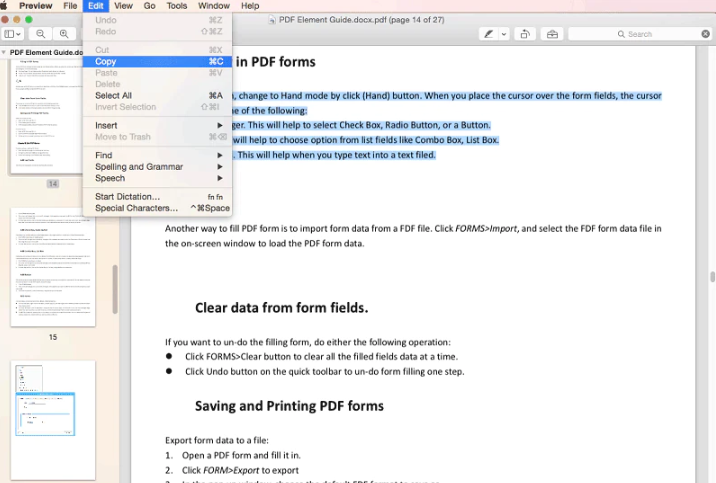Image resolution: width=716 pixels, height=483 pixels.
Task: Click the highlight pen tool icon
Action: (488, 34)
